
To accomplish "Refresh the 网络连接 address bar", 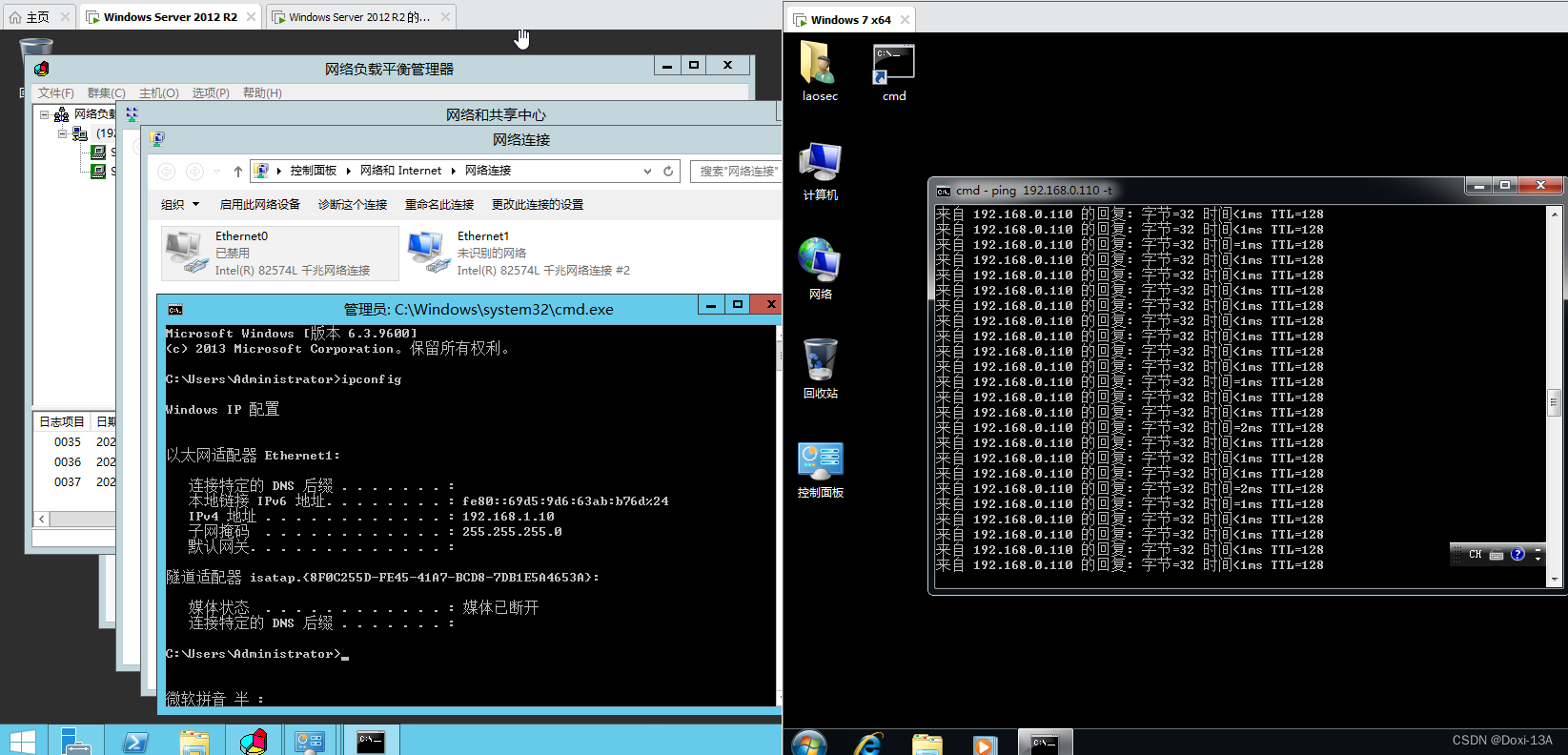I will coord(668,172).
